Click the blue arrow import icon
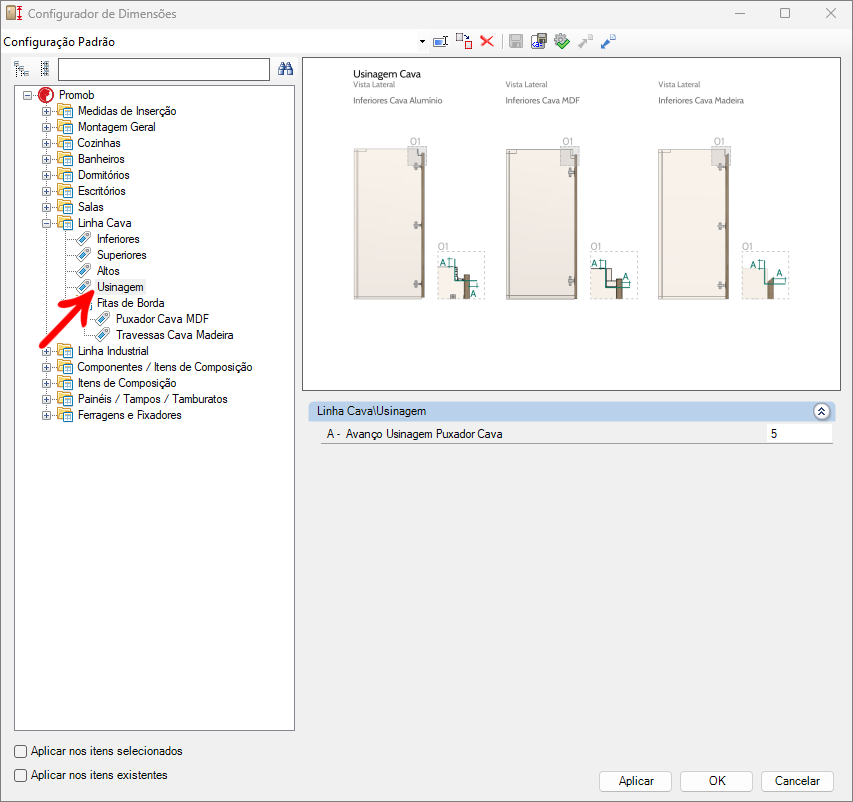The height and width of the screenshot is (802, 853). (x=608, y=41)
